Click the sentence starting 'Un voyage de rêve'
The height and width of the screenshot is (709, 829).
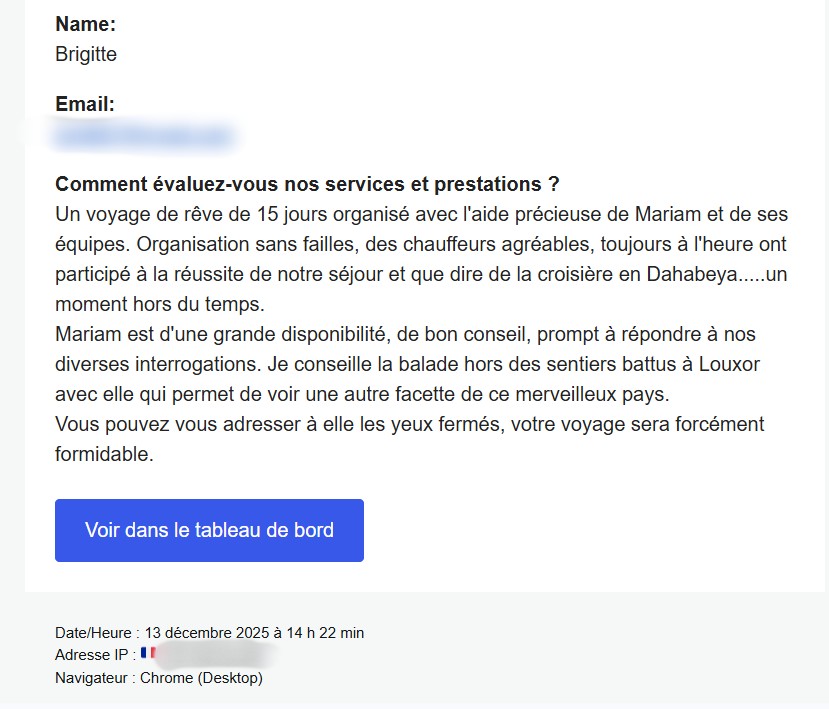(300, 215)
